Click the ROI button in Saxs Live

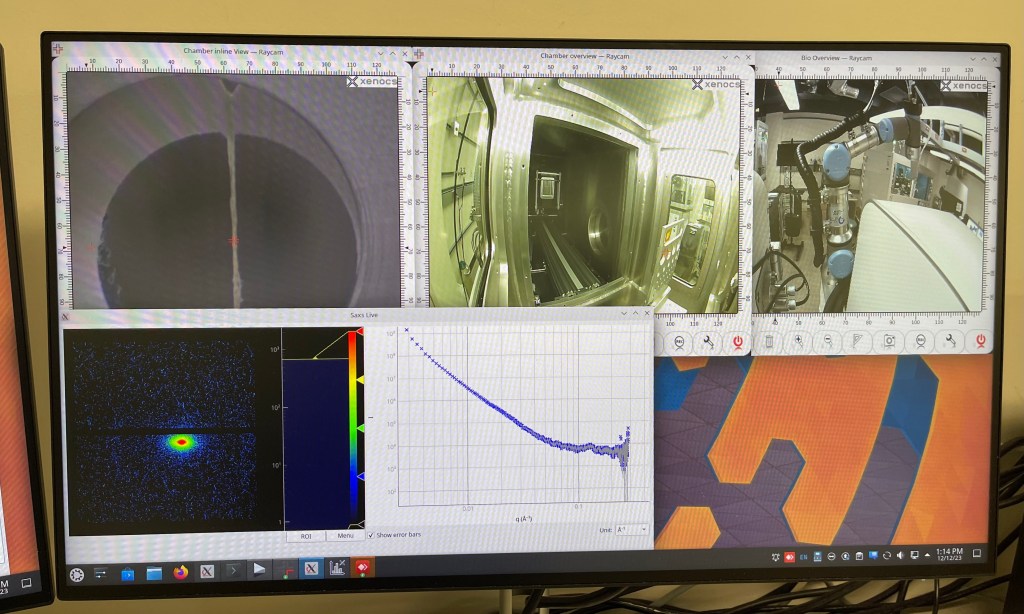306,536
